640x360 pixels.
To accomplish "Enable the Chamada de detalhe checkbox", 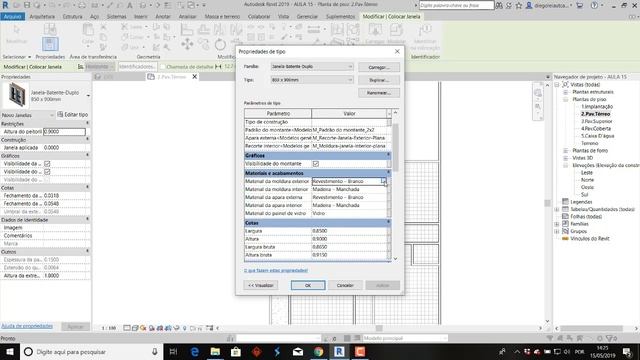I will (x=163, y=67).
